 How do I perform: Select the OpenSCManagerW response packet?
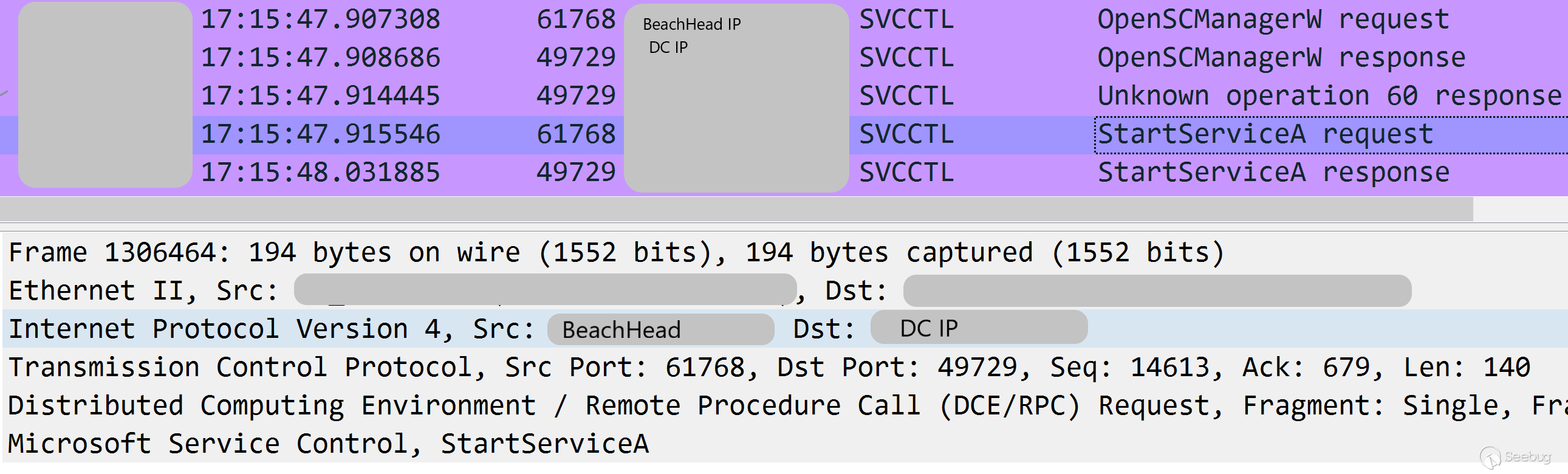point(1281,58)
